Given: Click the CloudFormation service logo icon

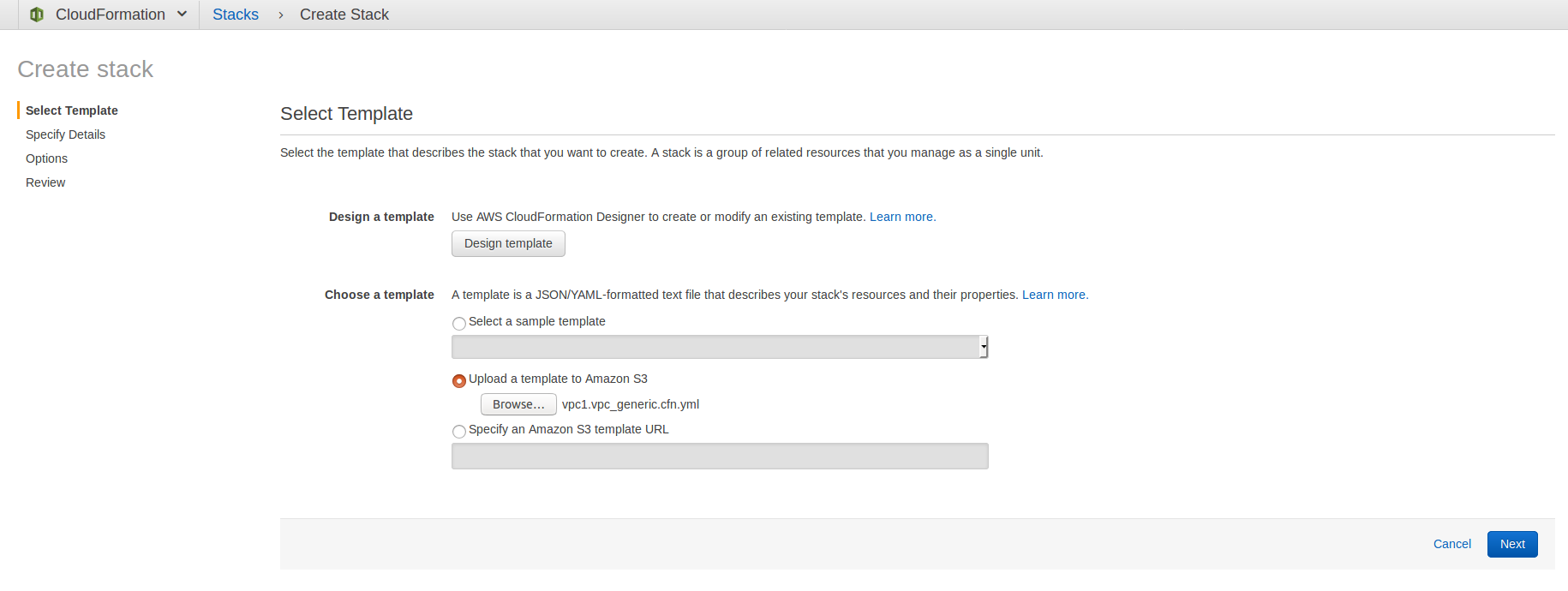Looking at the screenshot, I should (x=37, y=15).
